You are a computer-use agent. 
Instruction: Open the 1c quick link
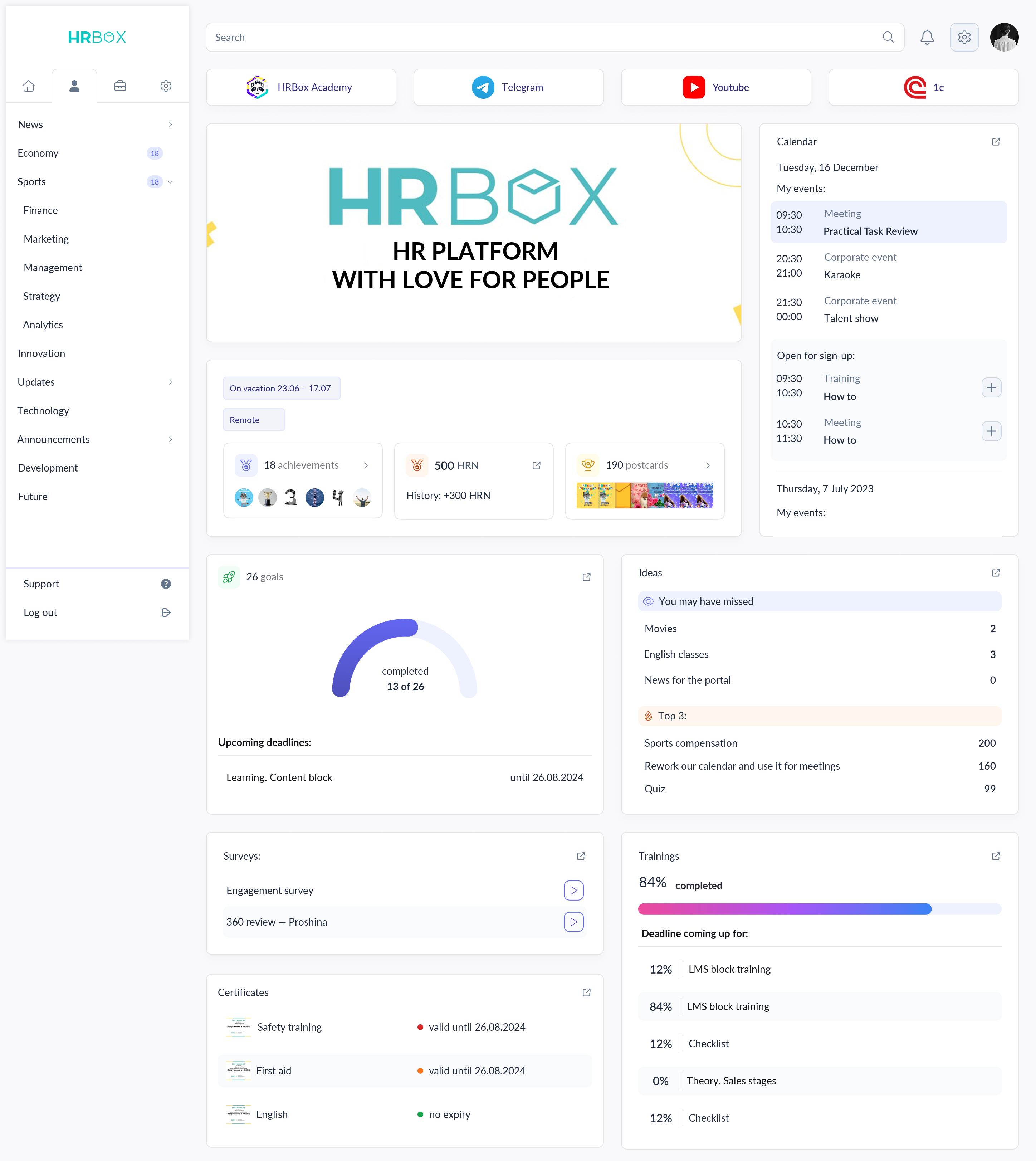pos(923,87)
